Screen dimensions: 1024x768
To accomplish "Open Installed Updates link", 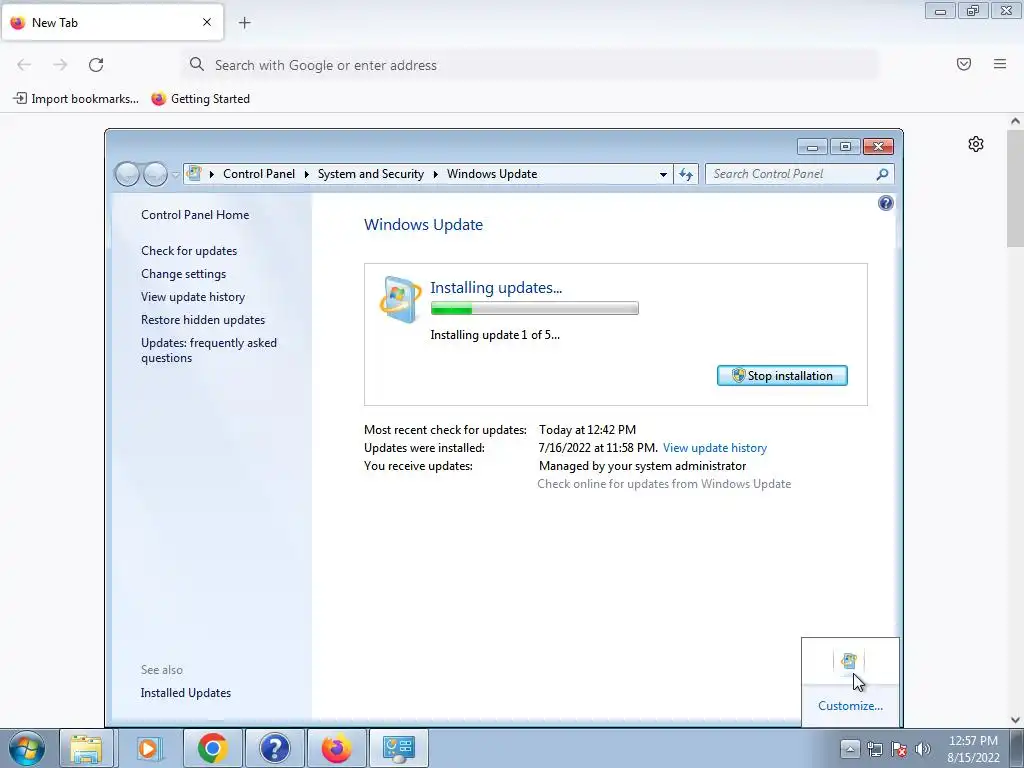I will [x=185, y=693].
